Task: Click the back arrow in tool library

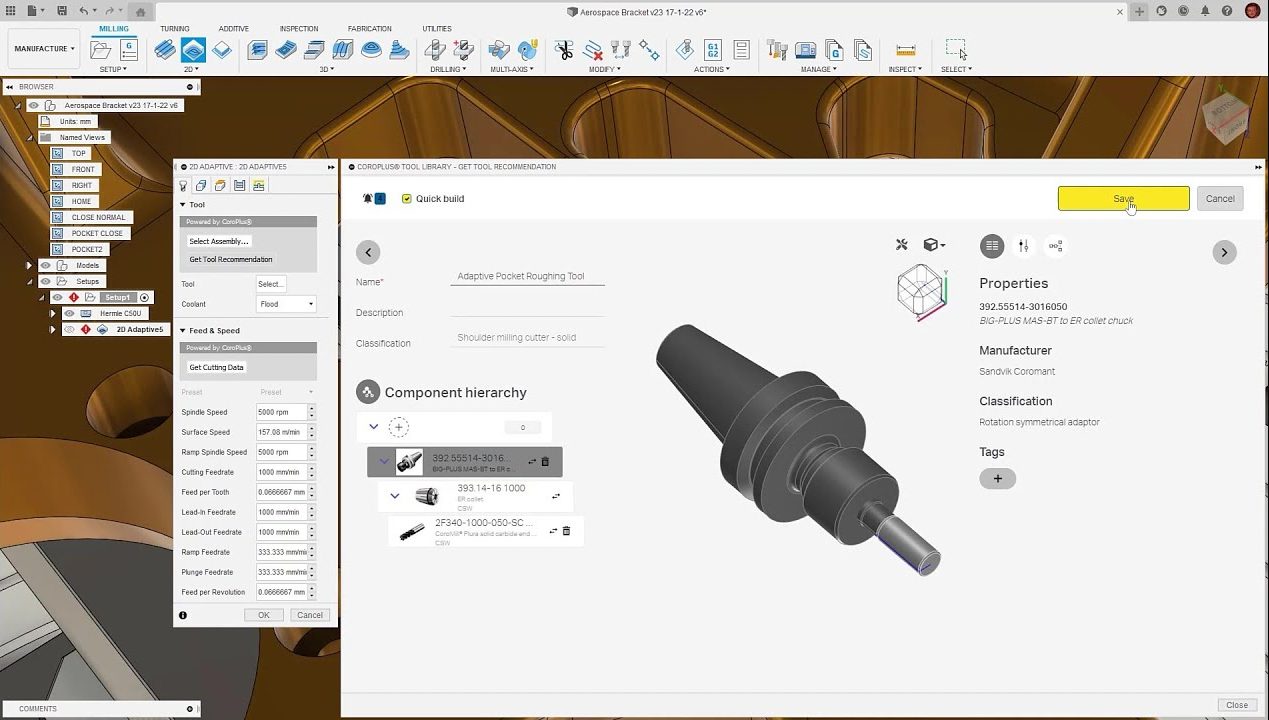Action: point(368,252)
